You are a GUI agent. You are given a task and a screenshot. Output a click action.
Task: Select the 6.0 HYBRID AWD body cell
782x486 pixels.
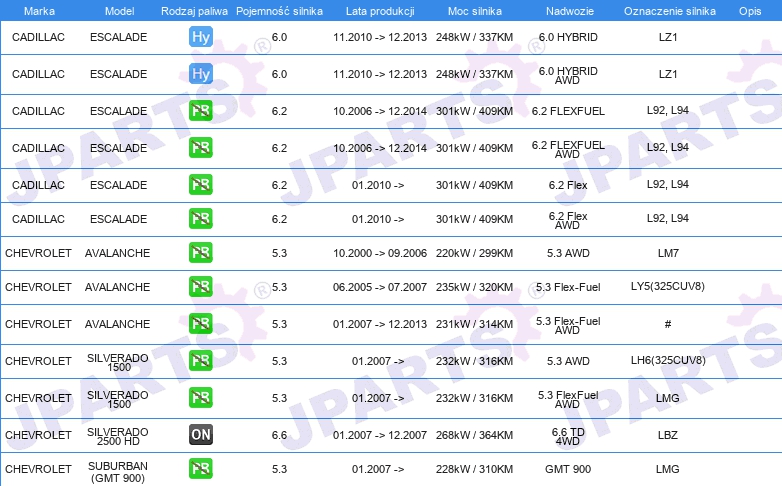click(x=568, y=75)
